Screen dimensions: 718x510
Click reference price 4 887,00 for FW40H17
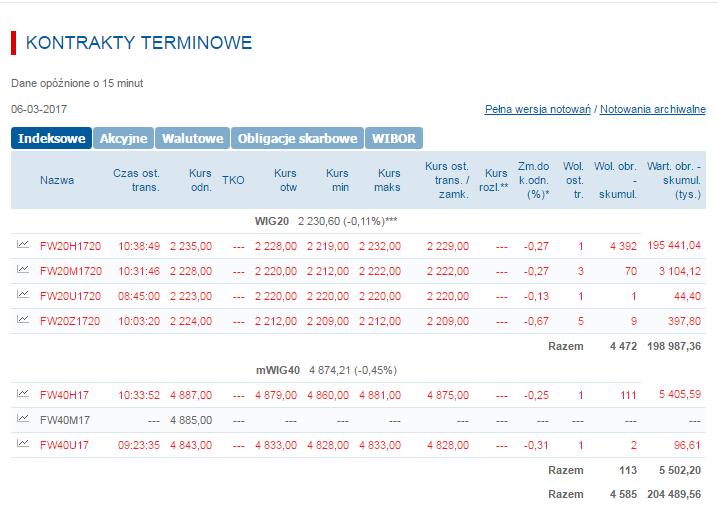tap(191, 395)
